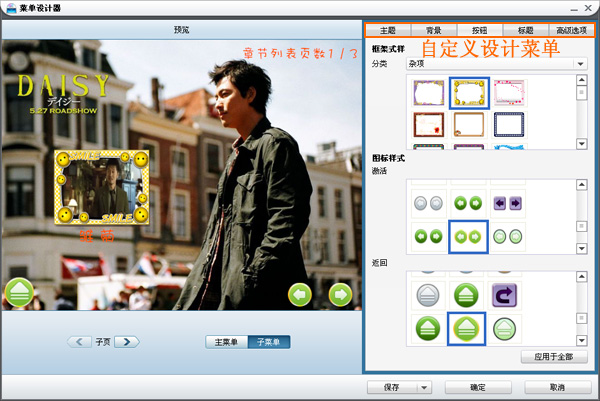Switch preview to 子菜单
The image size is (600, 401).
(x=269, y=342)
